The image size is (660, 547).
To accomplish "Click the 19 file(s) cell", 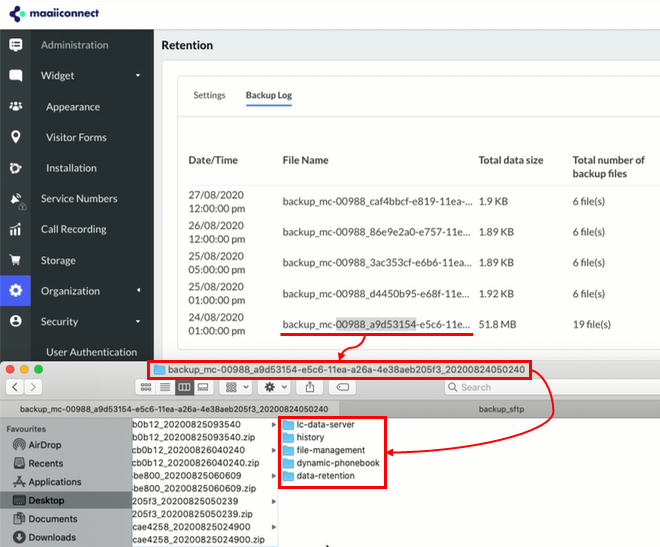I will click(x=592, y=324).
